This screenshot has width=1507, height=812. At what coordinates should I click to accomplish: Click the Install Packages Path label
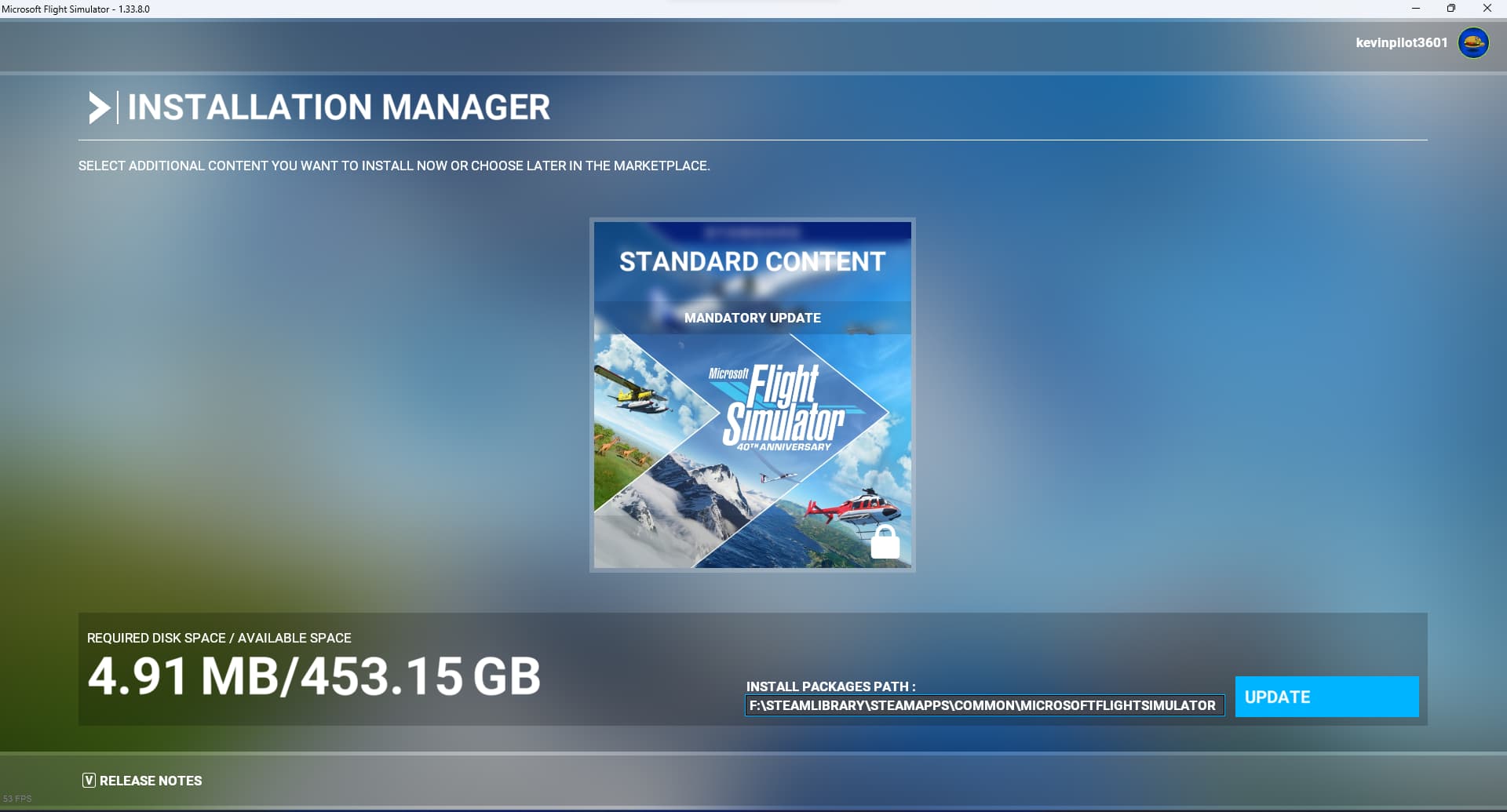(830, 686)
